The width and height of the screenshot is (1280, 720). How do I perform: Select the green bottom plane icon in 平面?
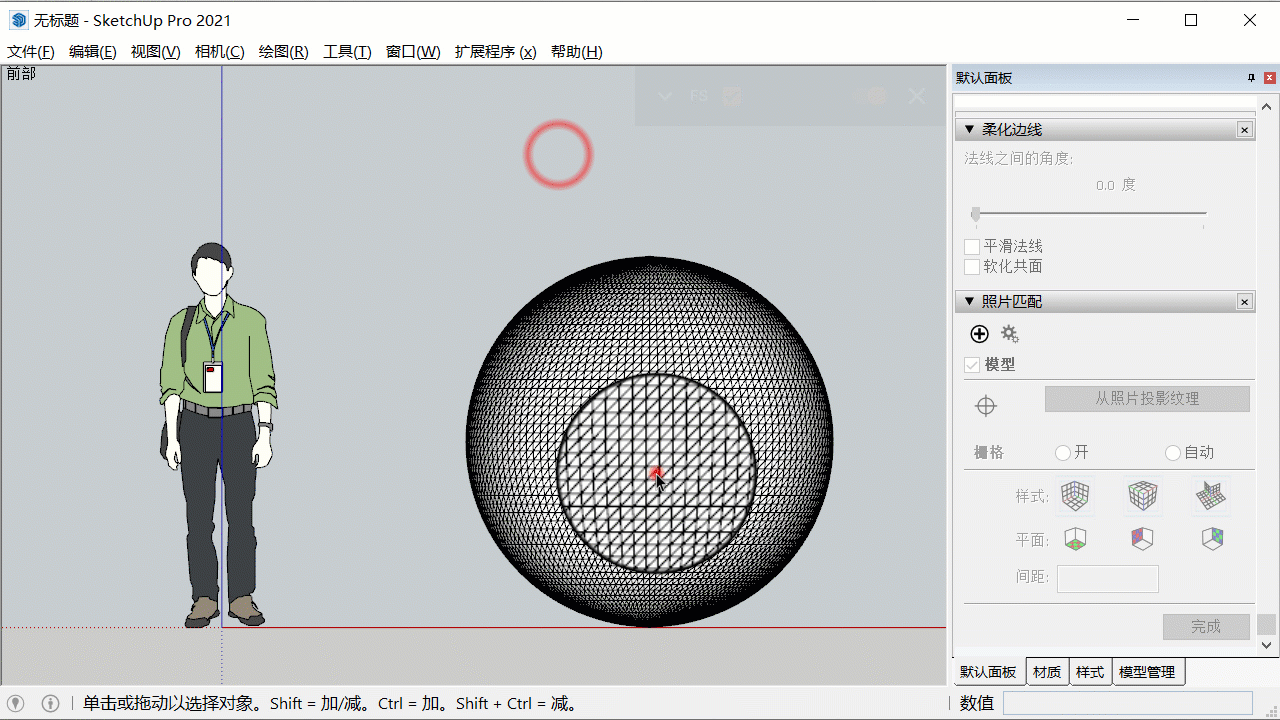tap(1075, 539)
